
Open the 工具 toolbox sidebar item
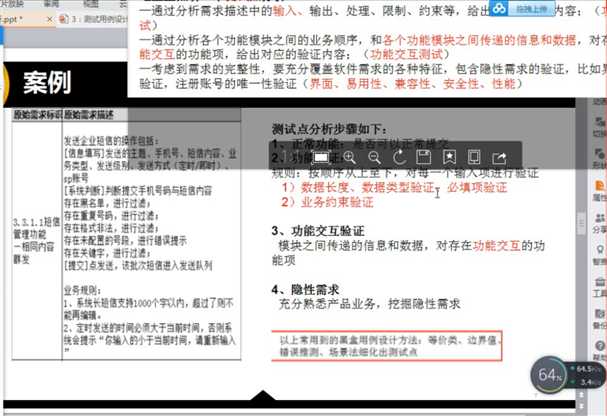click(x=600, y=288)
